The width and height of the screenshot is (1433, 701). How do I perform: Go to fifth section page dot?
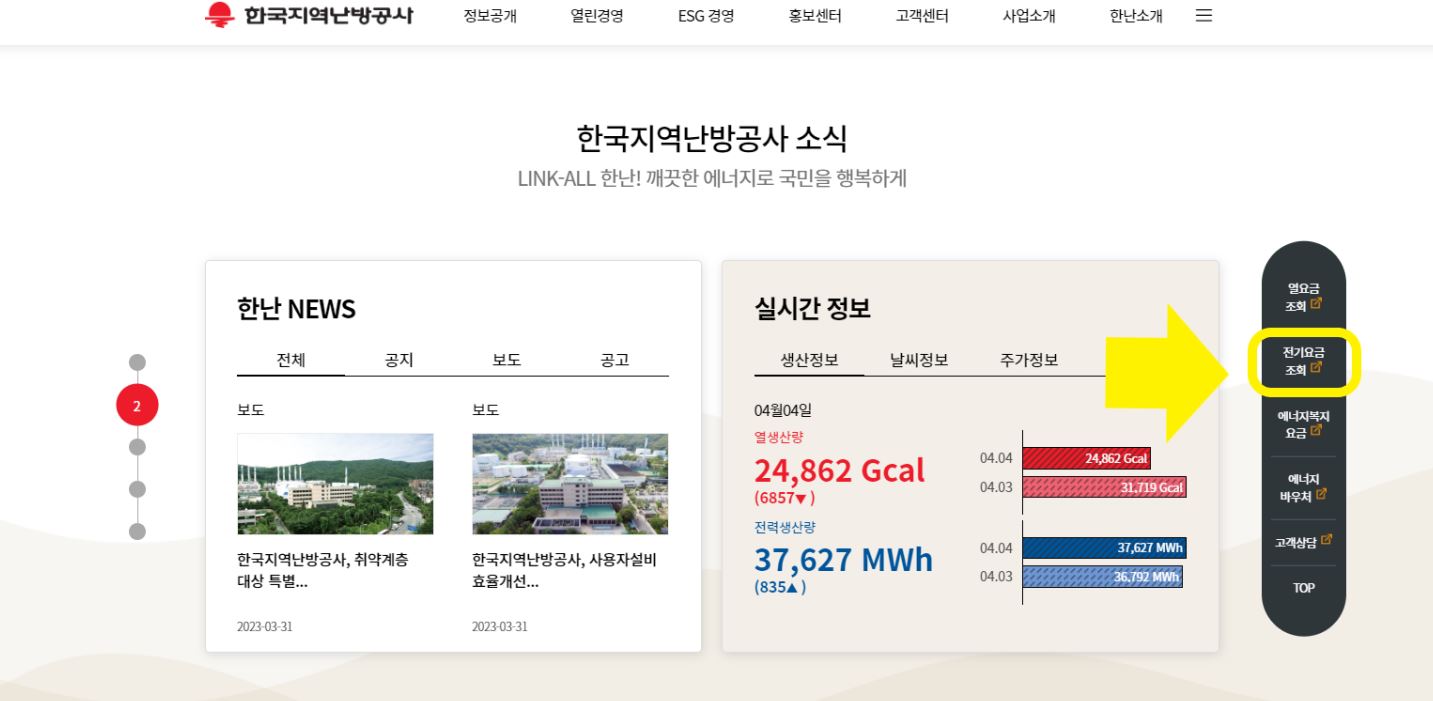point(138,531)
